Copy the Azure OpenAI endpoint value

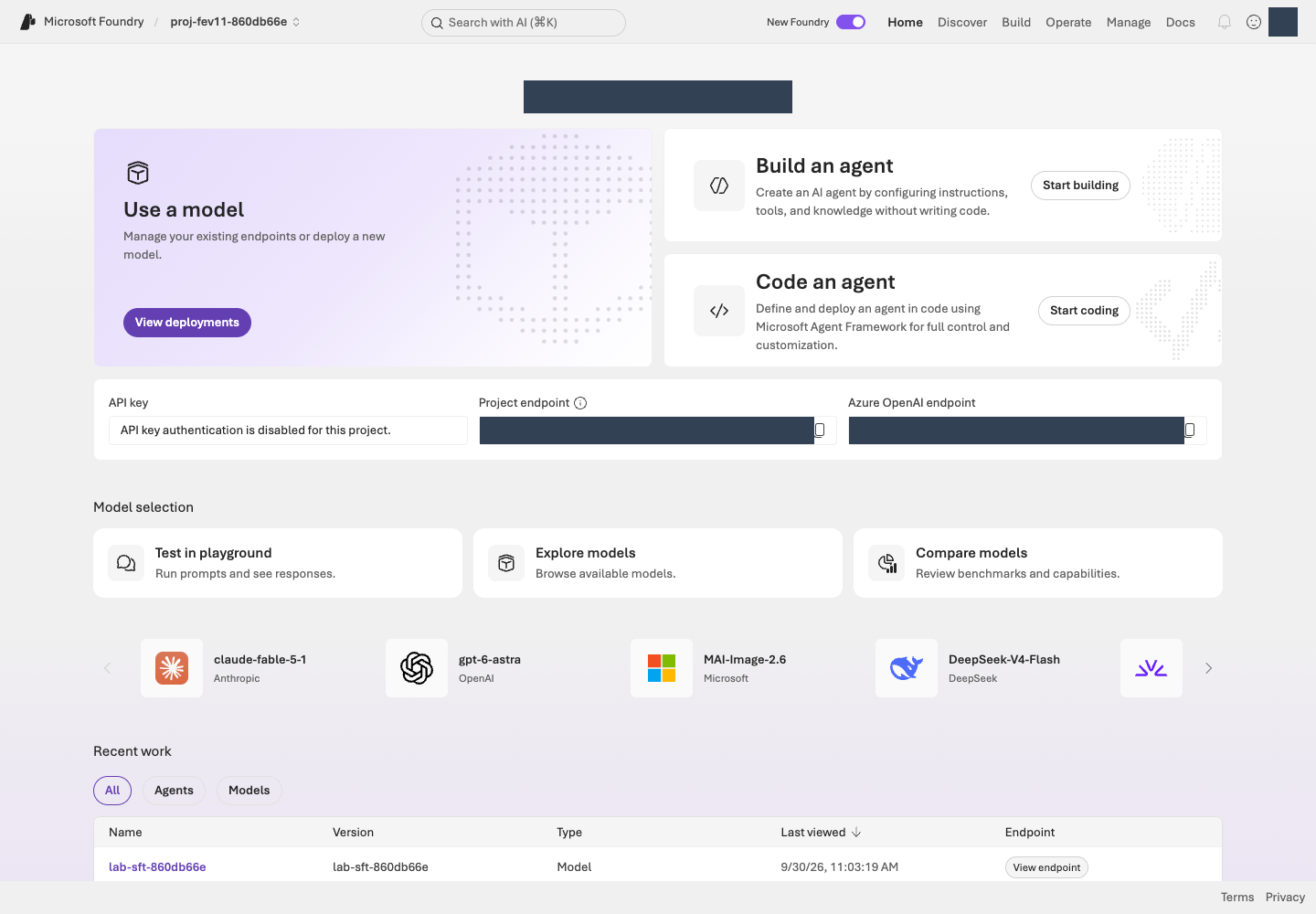click(1190, 430)
